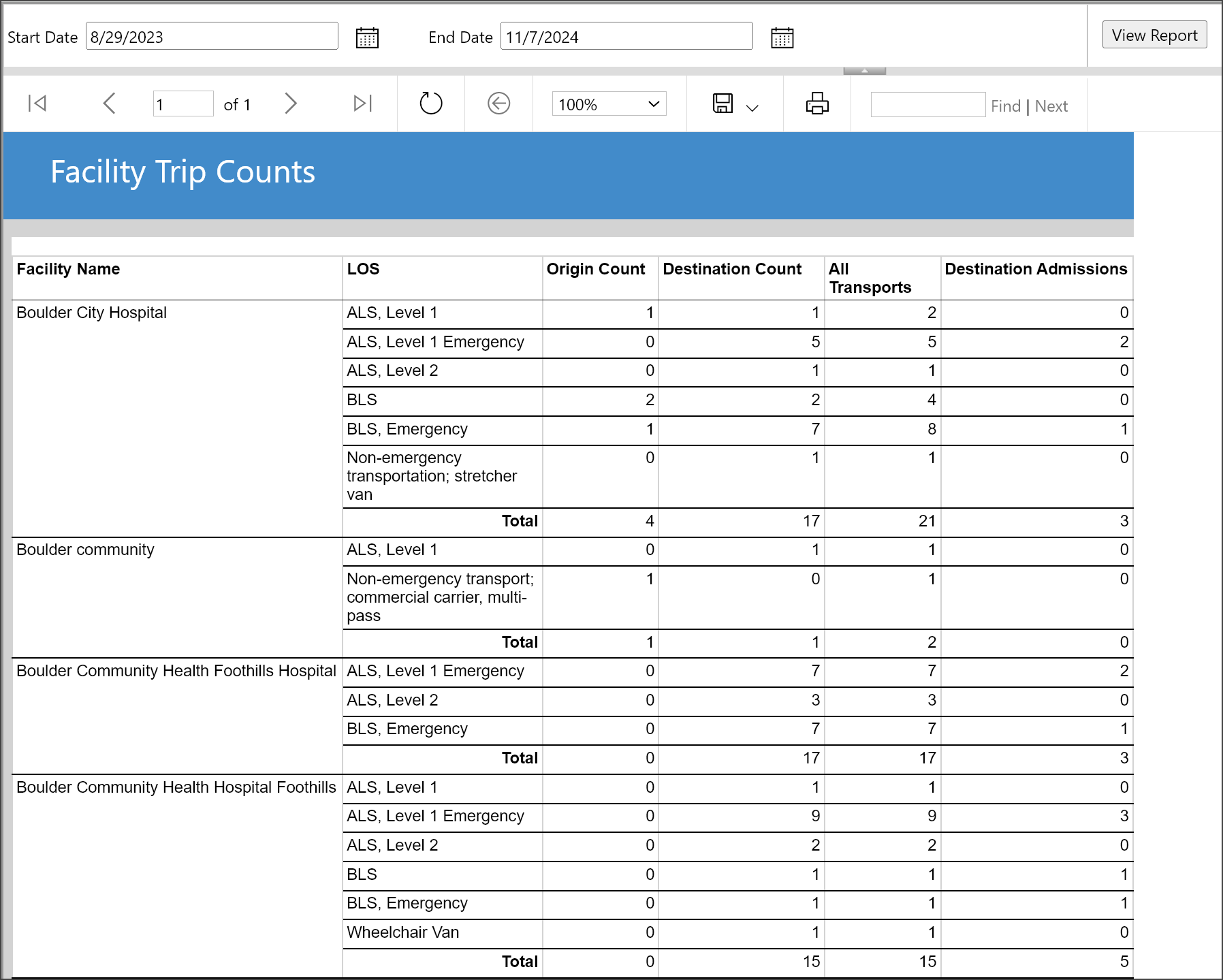Viewport: 1223px width, 980px height.
Task: Click the save/export disk icon
Action: 722,104
